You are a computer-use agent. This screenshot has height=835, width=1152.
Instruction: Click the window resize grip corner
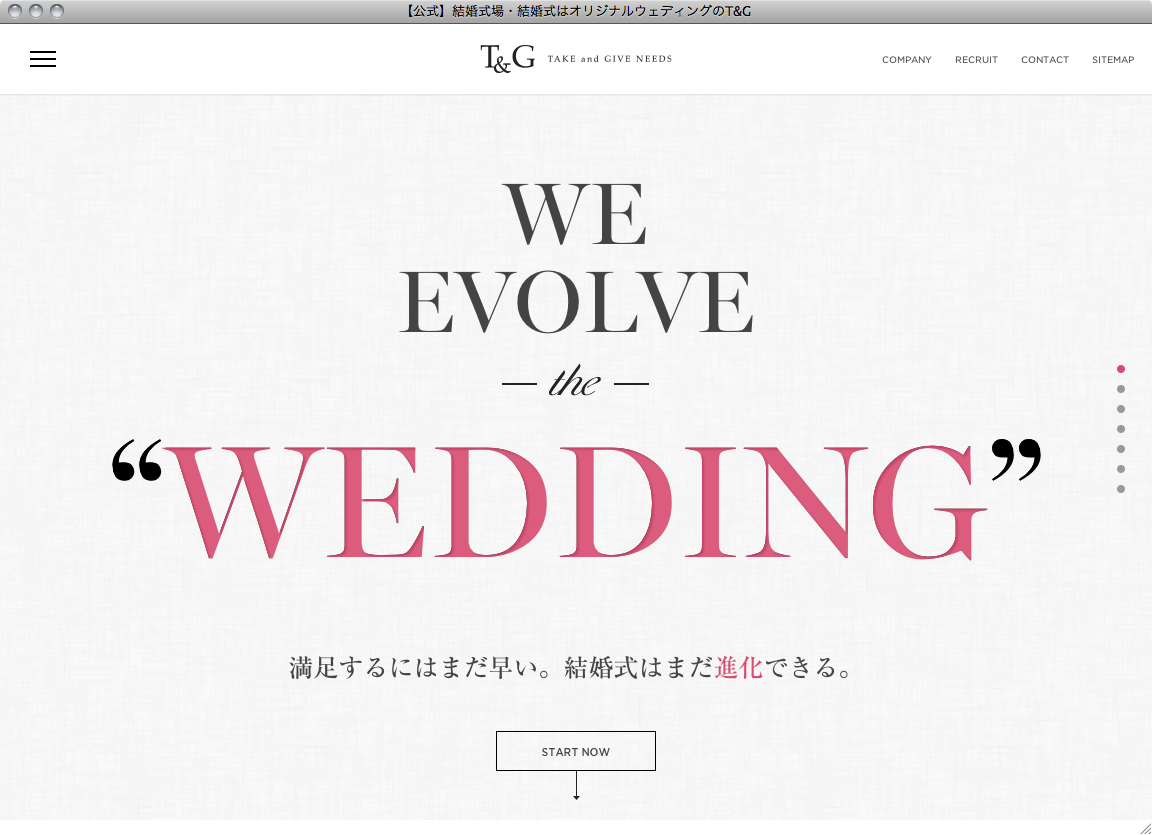(x=1143, y=826)
